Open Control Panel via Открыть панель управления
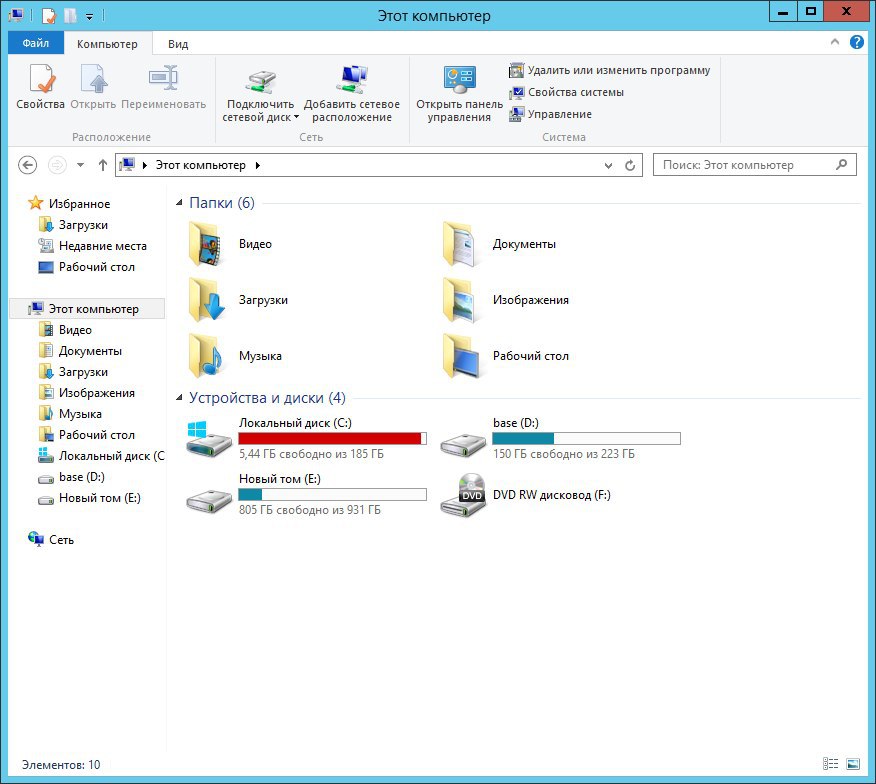Screen dimensions: 876x784 point(459,93)
